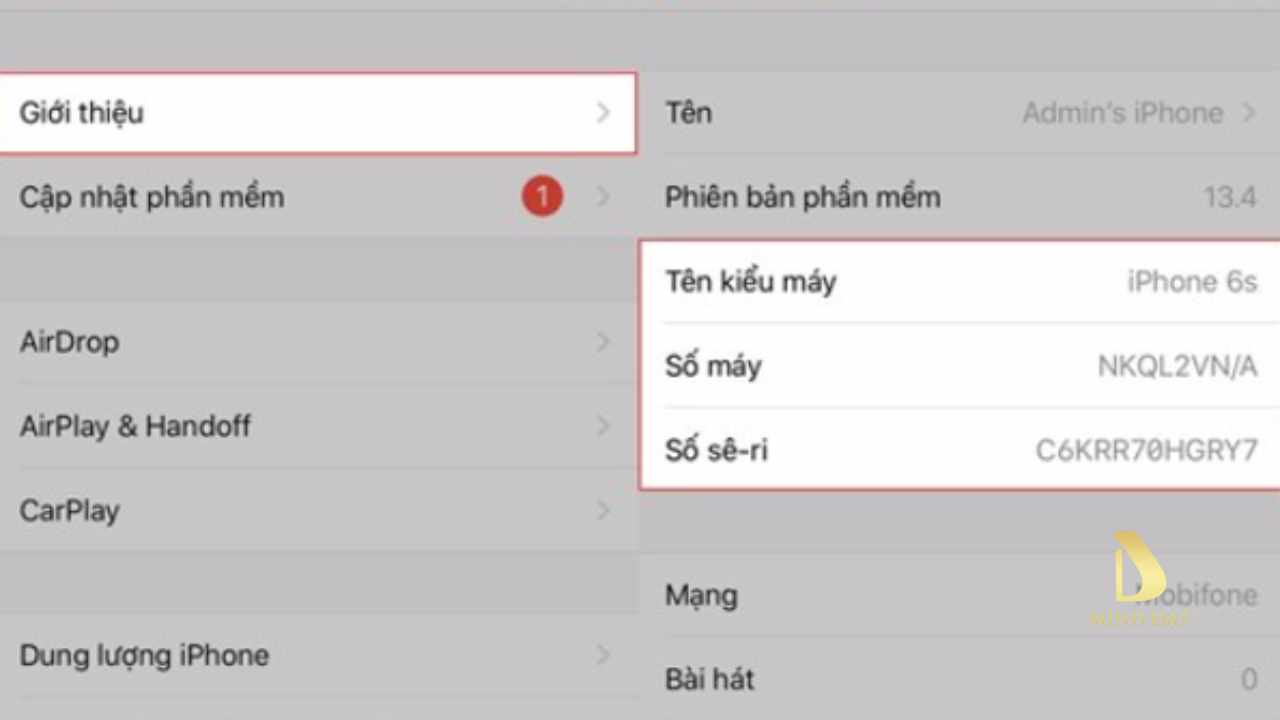Image resolution: width=1280 pixels, height=720 pixels.
Task: Tap the model number NKQL2VN/A
Action: click(x=1177, y=367)
